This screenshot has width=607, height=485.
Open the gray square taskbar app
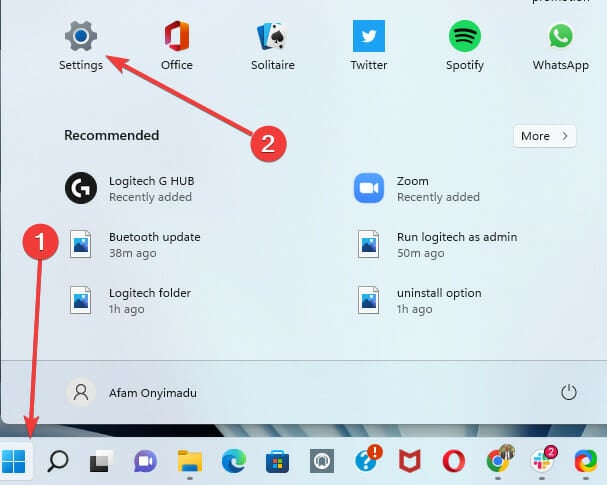[x=322, y=461]
